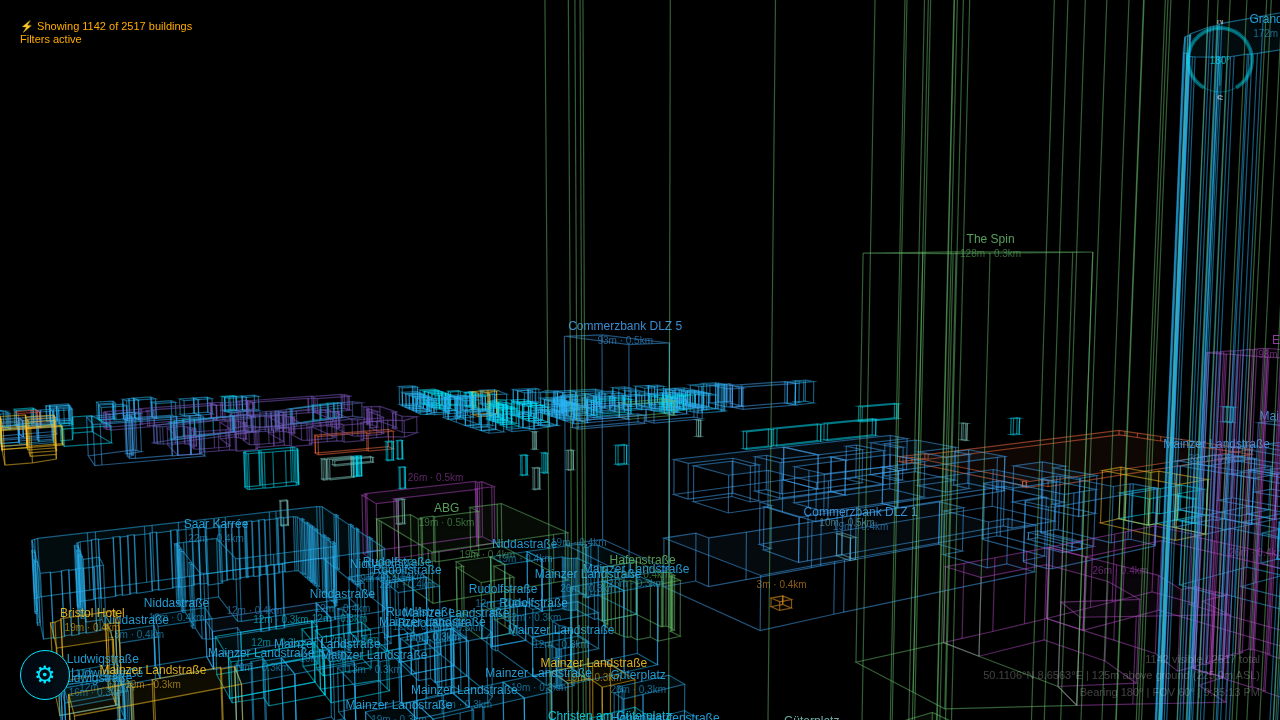The image size is (1280, 720).
Task: Click the south 'S' marker under the compass
Action: pos(1219,98)
